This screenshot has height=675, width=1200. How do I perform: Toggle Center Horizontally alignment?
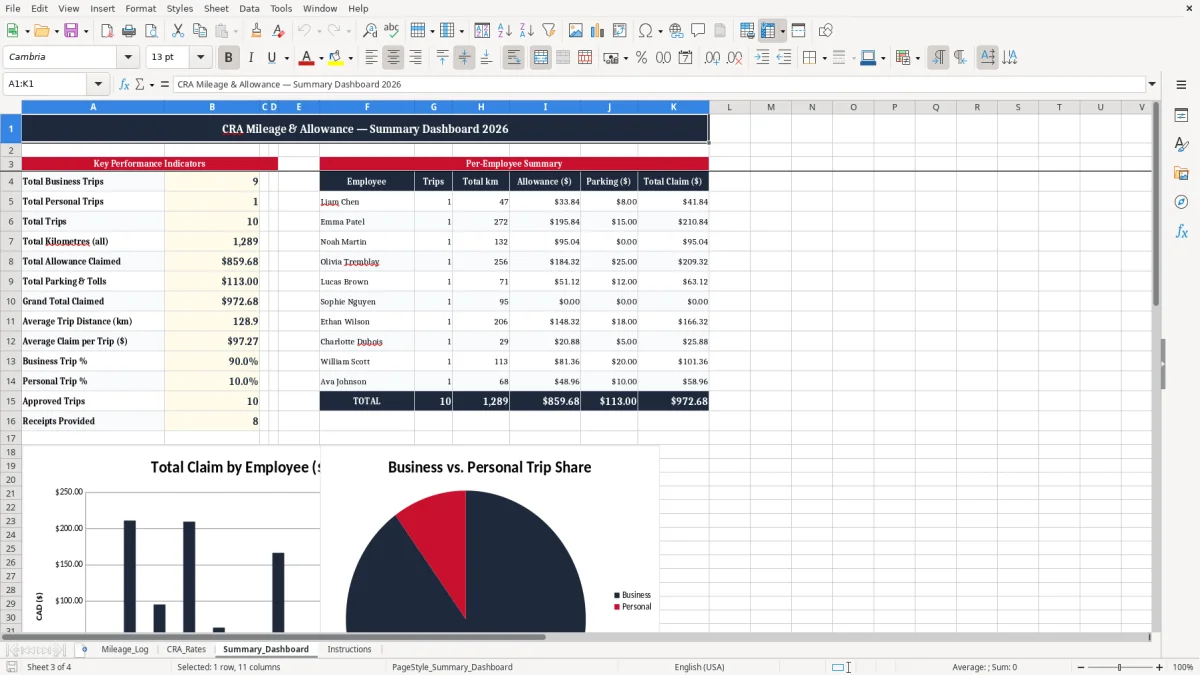394,58
